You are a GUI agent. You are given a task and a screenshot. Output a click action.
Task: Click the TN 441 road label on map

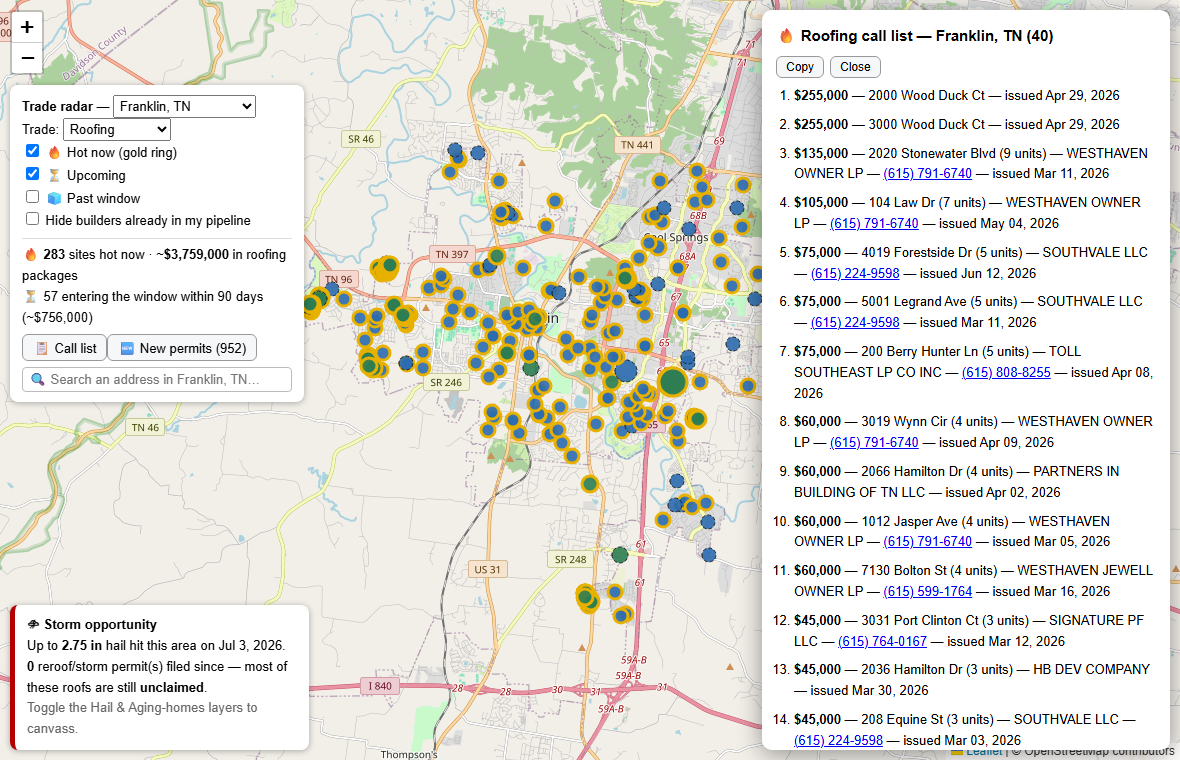(637, 144)
